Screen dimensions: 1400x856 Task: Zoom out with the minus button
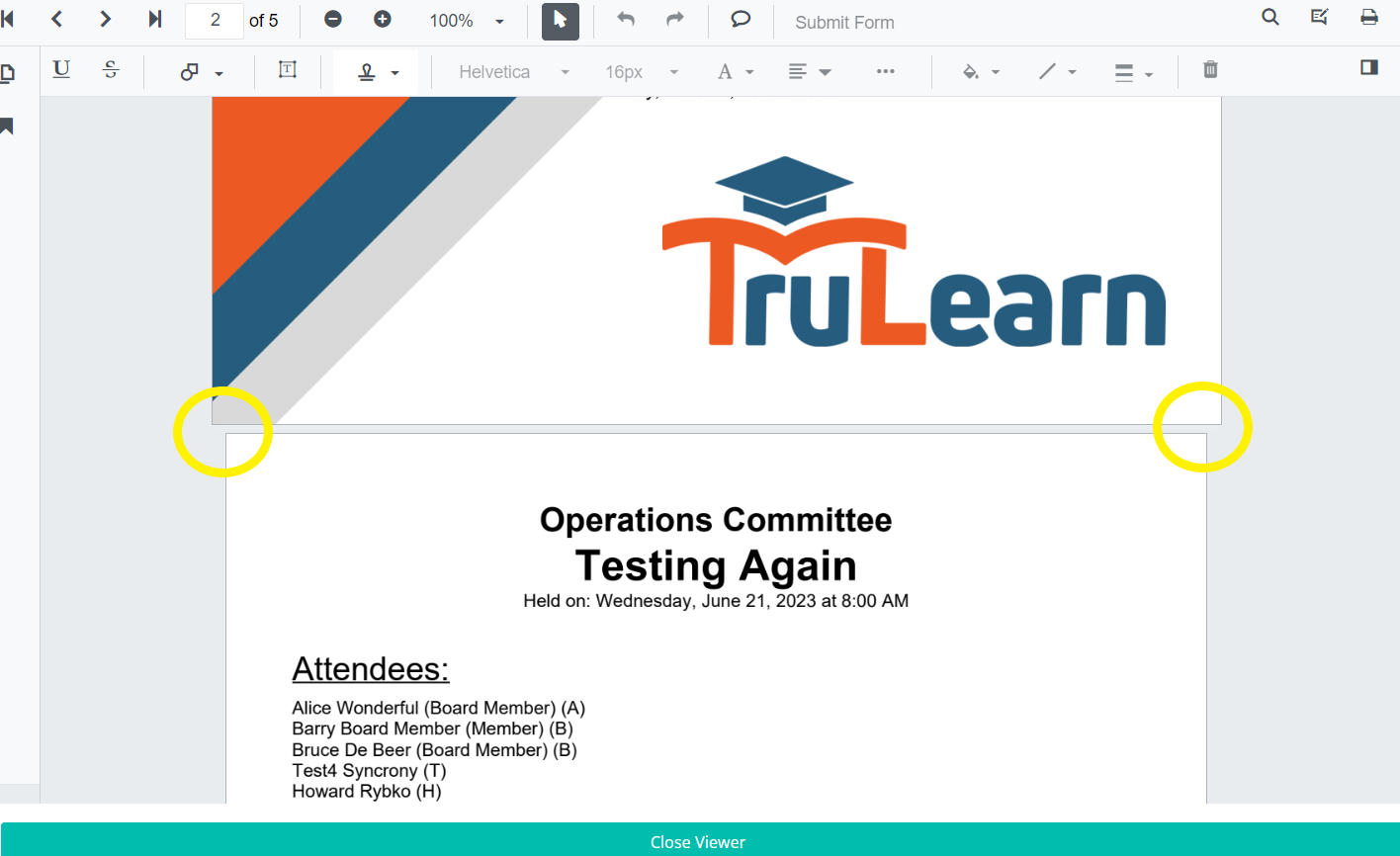333,20
